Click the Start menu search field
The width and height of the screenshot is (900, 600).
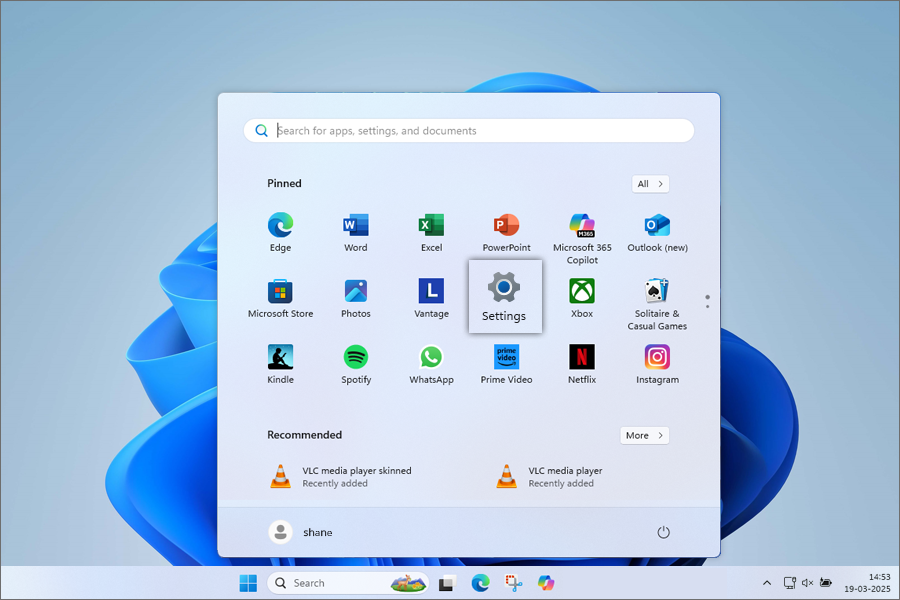[470, 131]
